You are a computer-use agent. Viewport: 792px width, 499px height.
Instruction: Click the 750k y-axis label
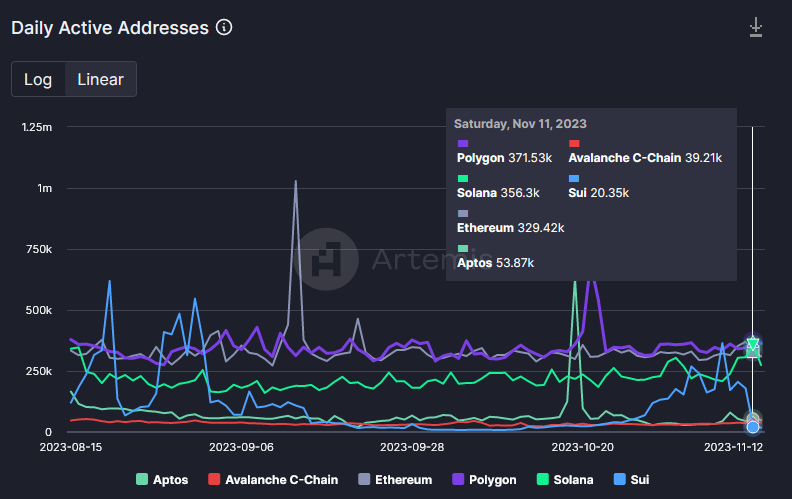point(39,250)
